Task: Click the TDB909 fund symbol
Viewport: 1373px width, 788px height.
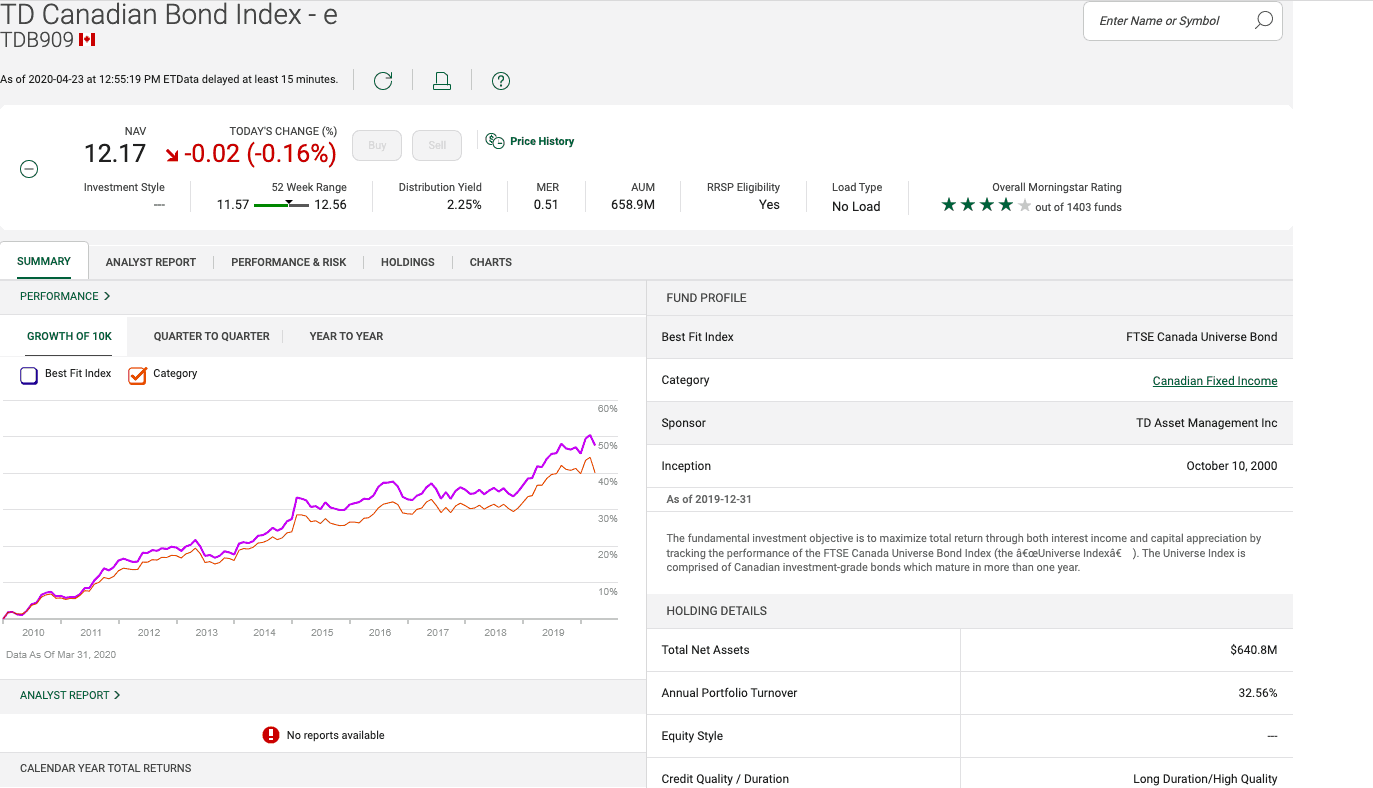Action: pos(37,40)
